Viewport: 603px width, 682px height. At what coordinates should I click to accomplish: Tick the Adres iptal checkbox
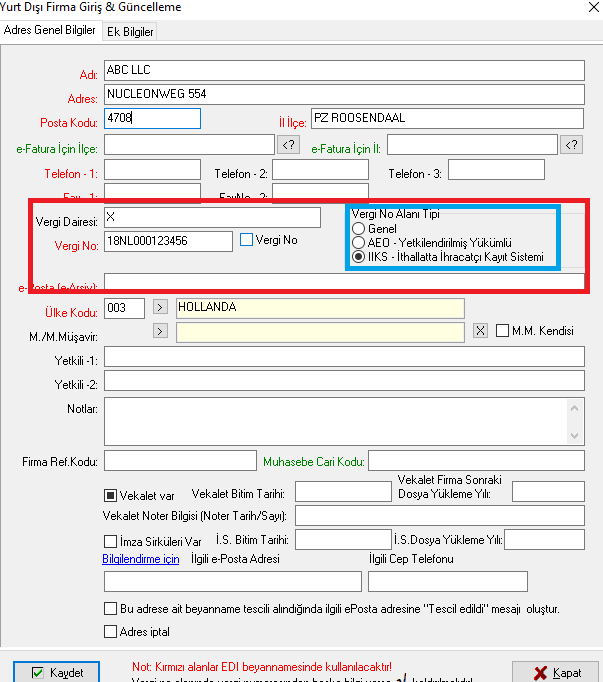(111, 632)
